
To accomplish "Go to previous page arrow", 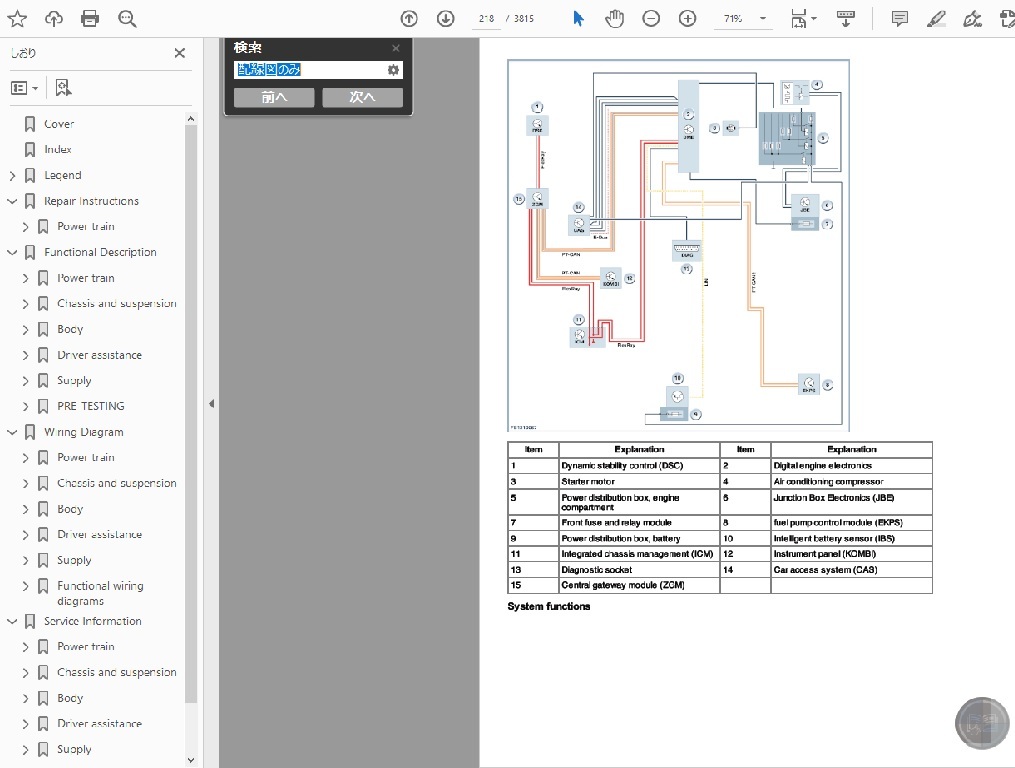I will 409,19.
